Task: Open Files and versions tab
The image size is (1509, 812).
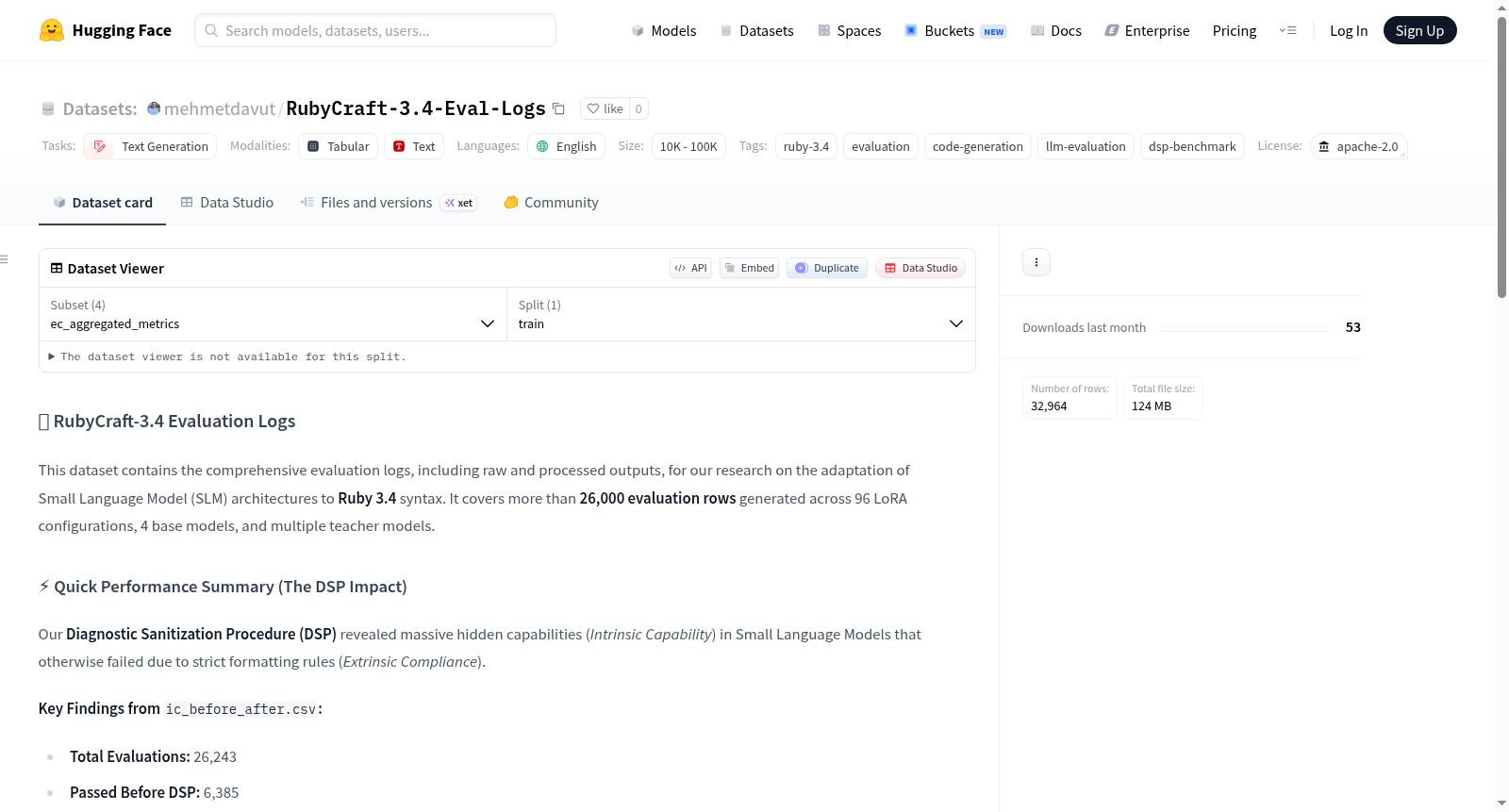Action: tap(367, 203)
